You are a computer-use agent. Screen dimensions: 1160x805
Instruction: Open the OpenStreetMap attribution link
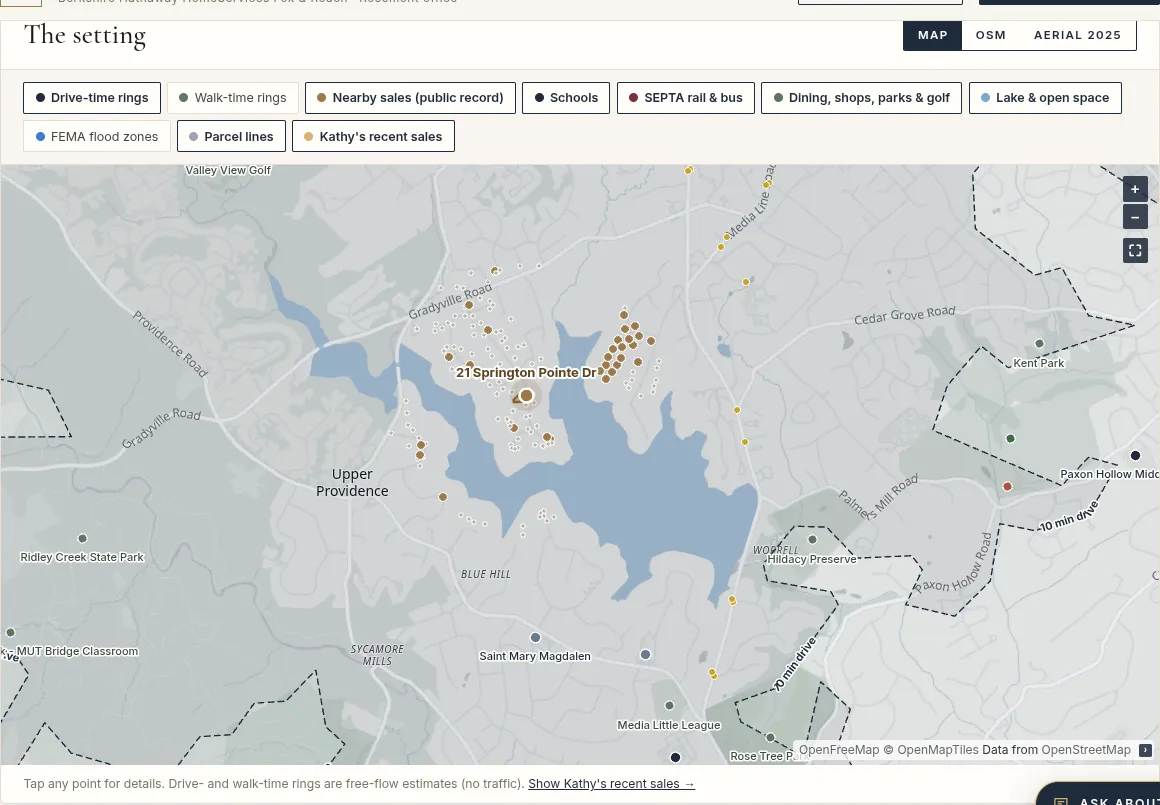click(1085, 750)
